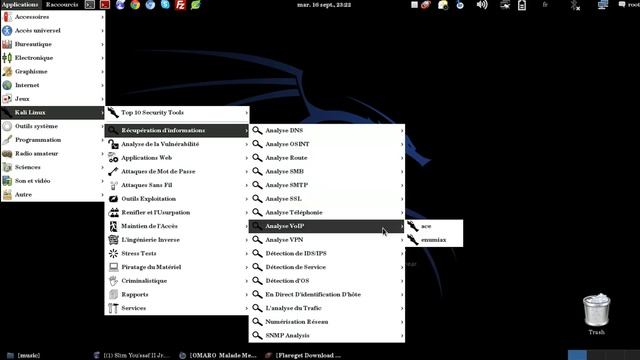Image resolution: width=640 pixels, height=360 pixels.
Task: Select the Kali Linux menu entry
Action: [x=53, y=113]
